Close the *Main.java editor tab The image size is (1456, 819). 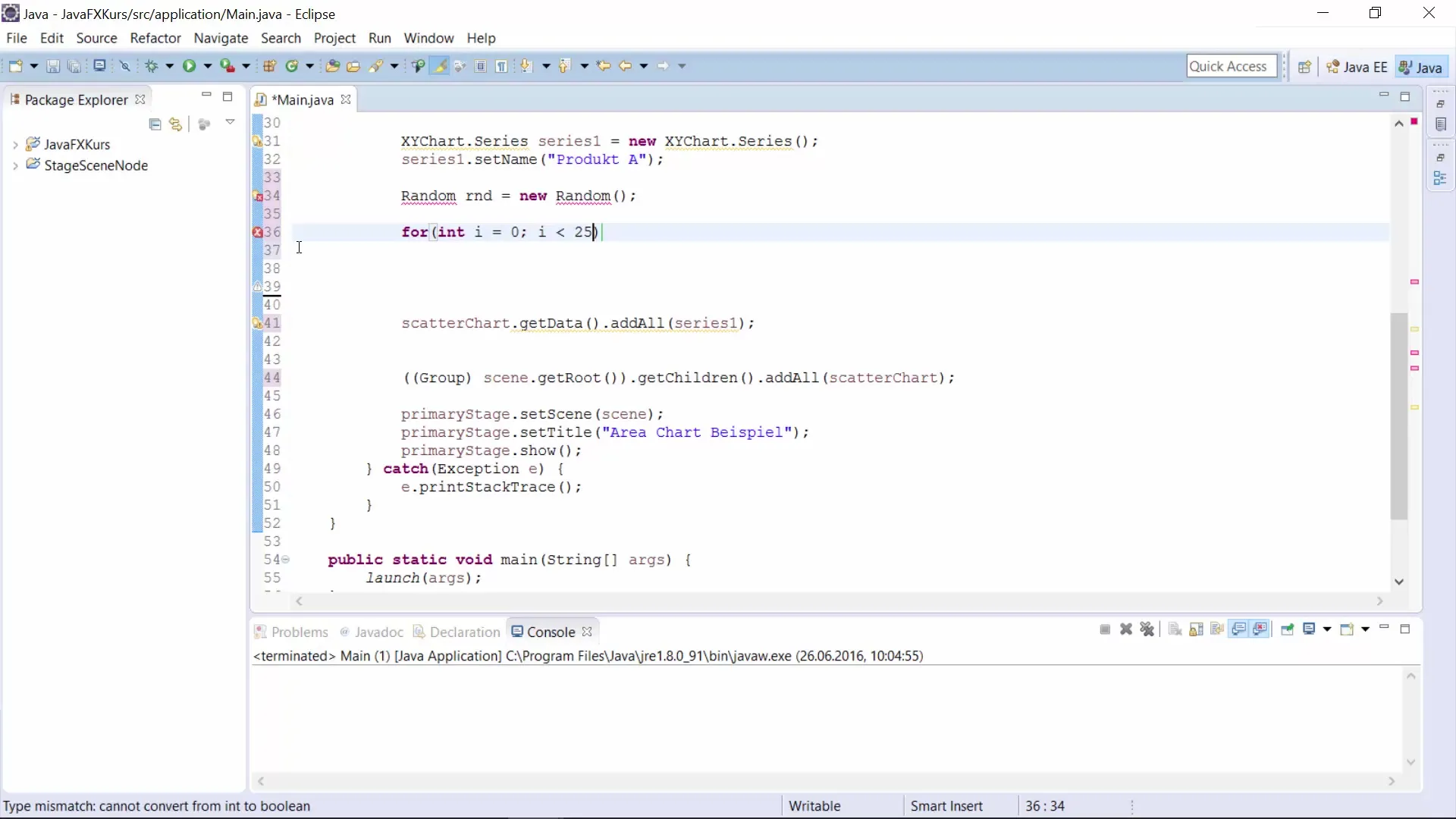(346, 99)
